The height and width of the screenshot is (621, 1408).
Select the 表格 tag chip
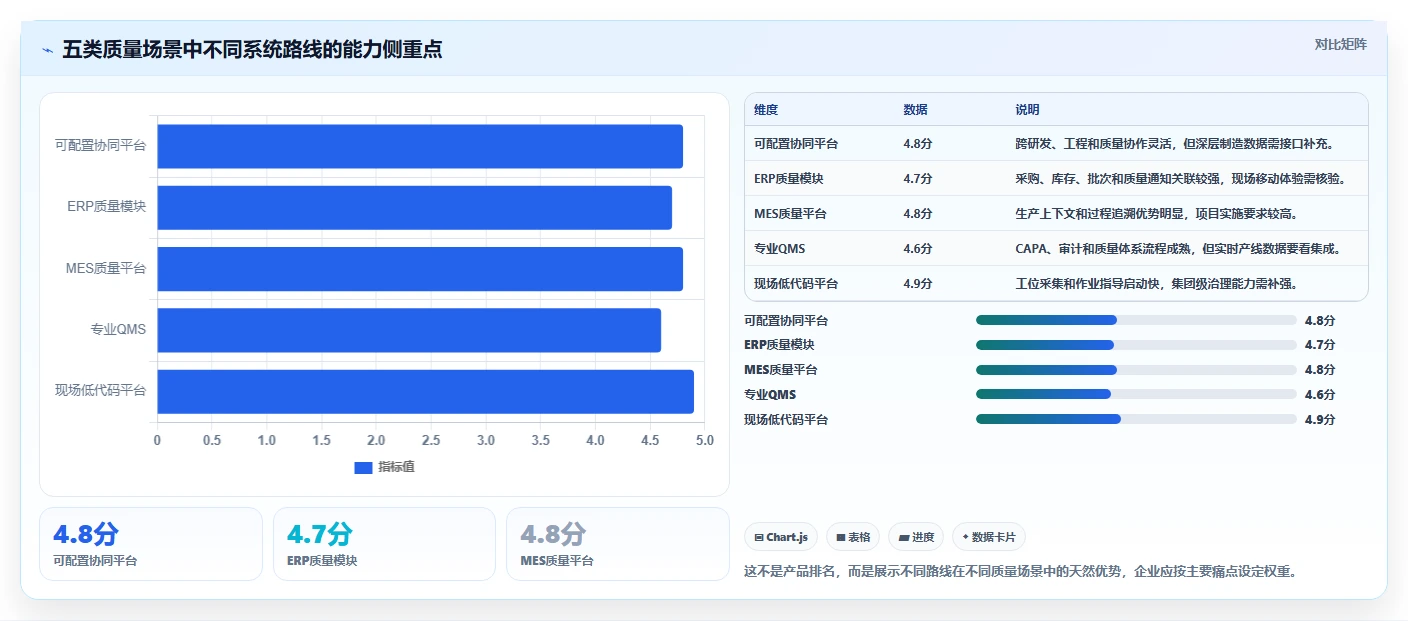click(x=853, y=537)
